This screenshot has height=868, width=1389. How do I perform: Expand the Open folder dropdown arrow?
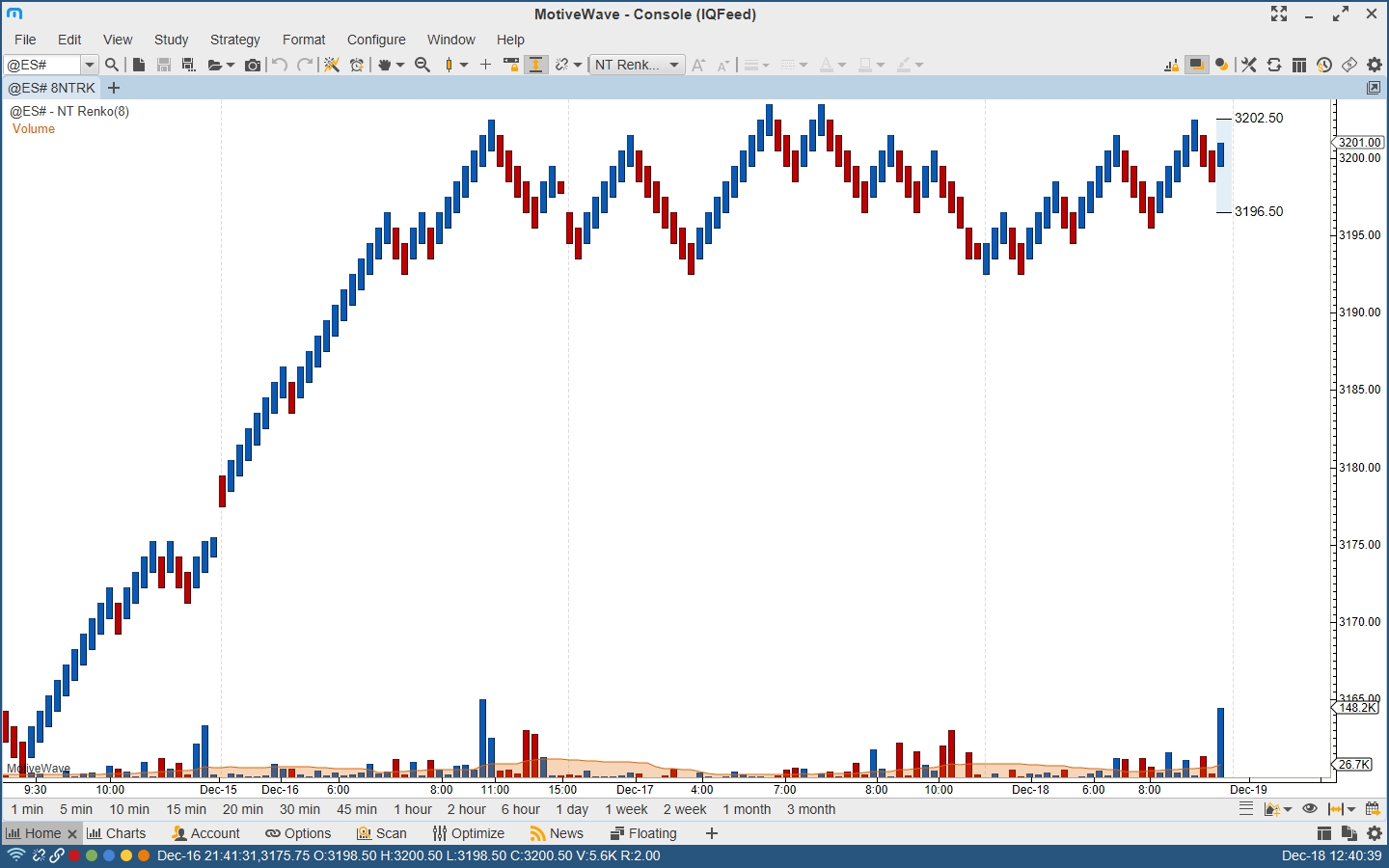231,65
